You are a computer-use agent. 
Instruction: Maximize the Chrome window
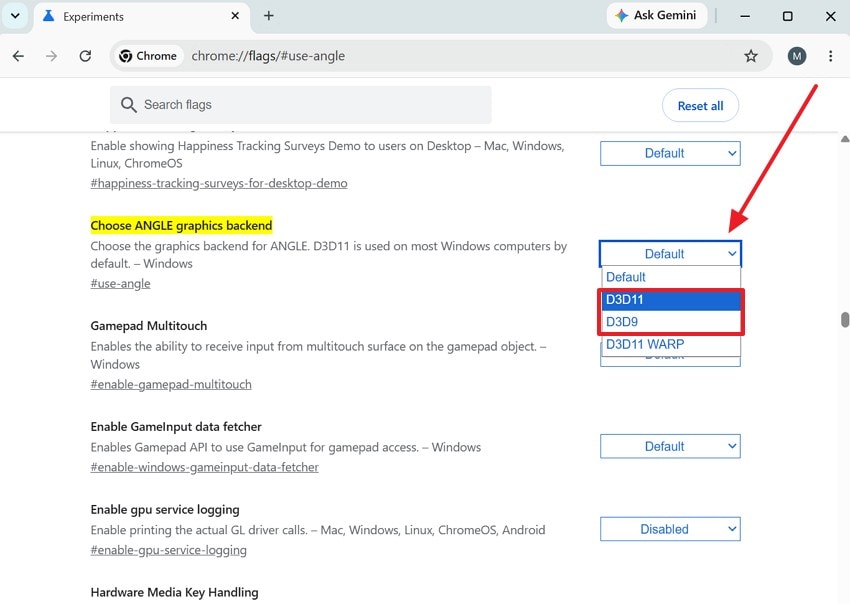[788, 16]
